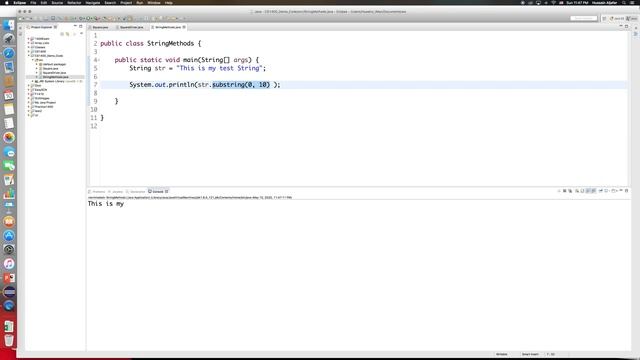Maximize the Console panel
640x360 pixels.
click(x=627, y=191)
